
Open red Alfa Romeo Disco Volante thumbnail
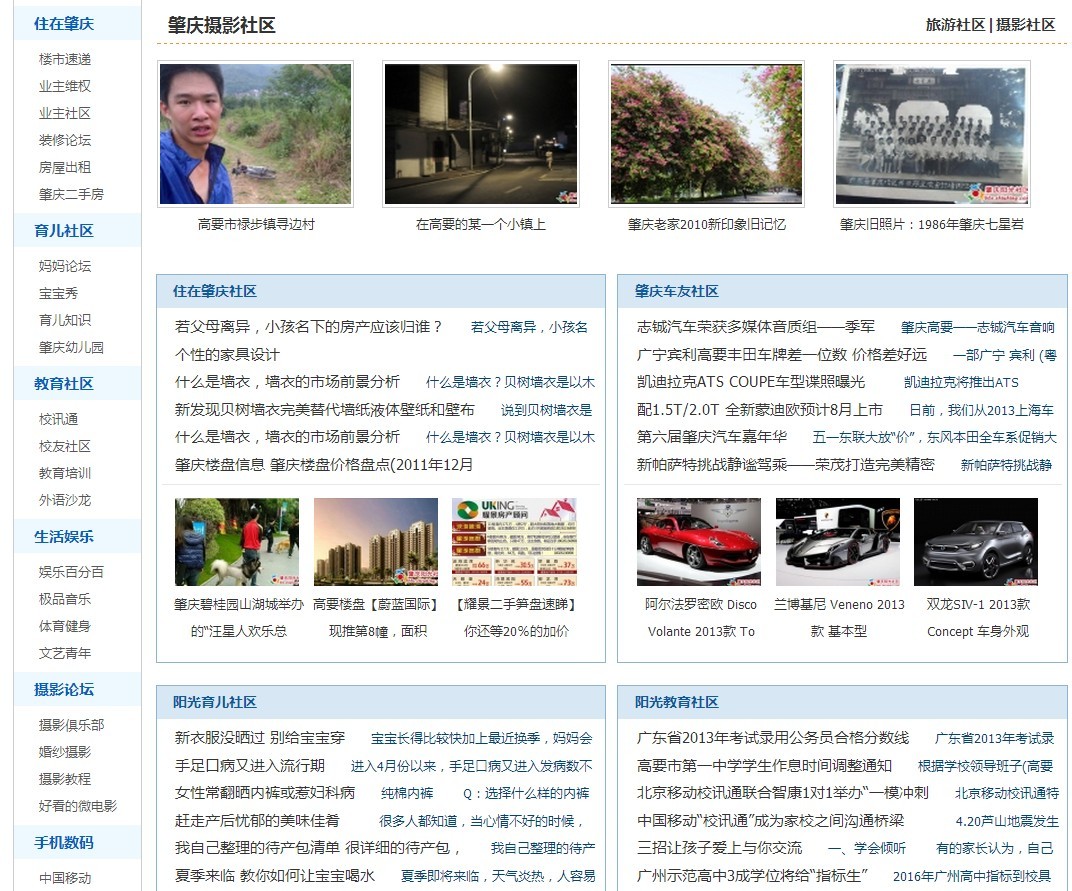coord(699,542)
